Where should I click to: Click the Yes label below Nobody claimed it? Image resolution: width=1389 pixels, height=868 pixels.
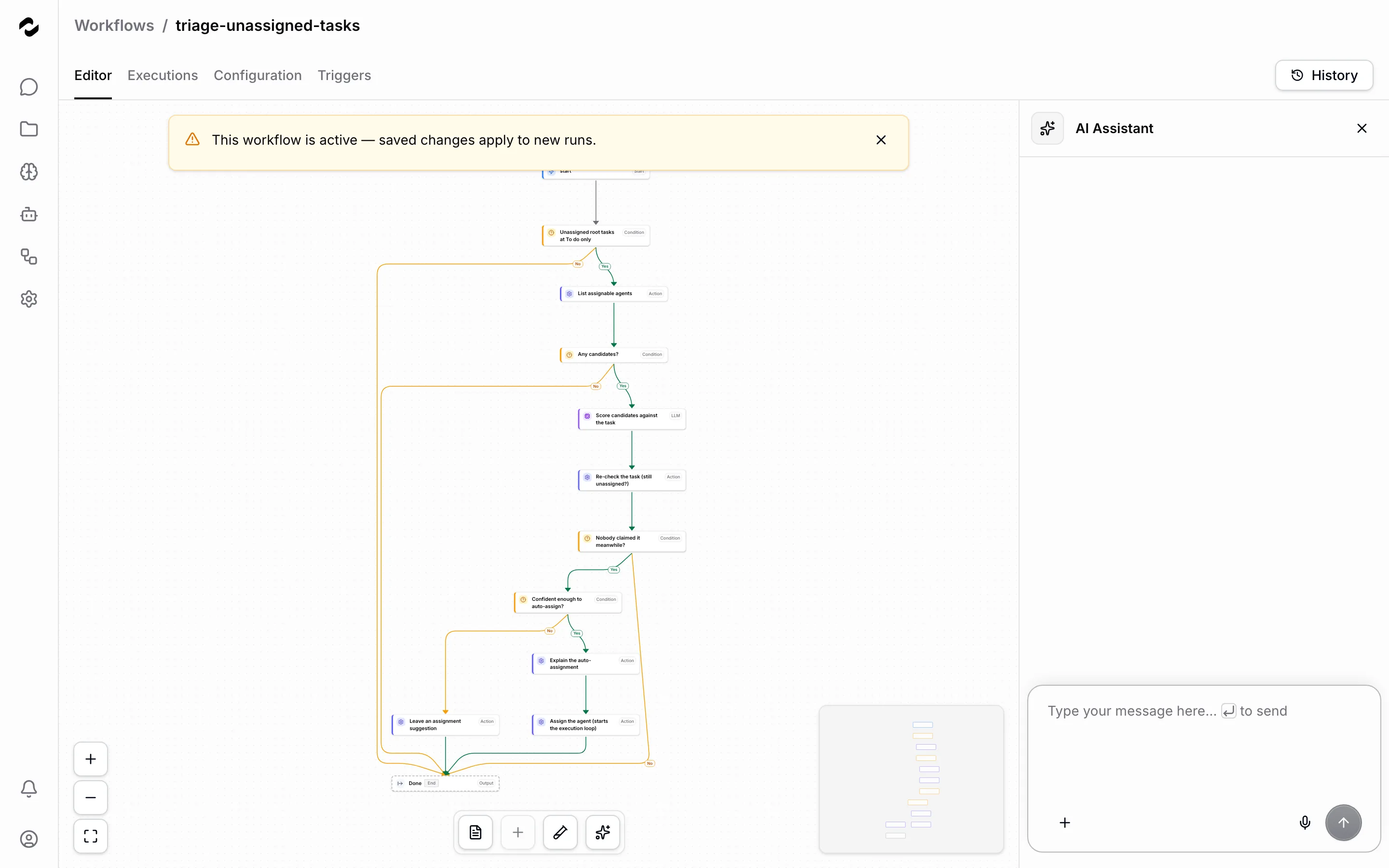(613, 570)
